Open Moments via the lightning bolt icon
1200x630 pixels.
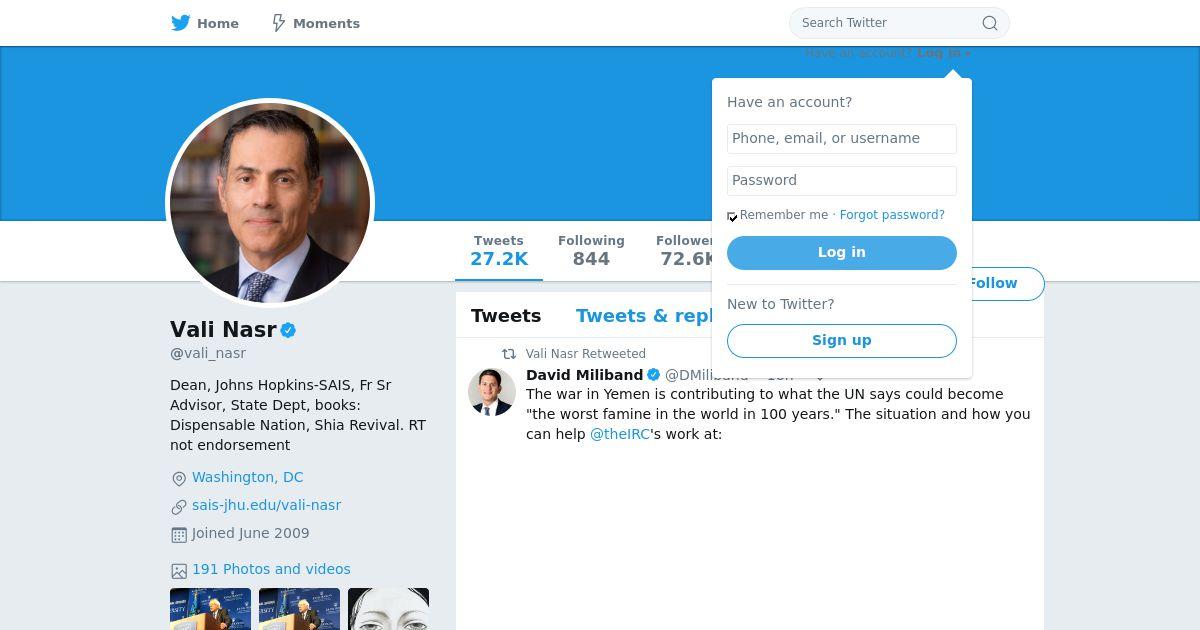279,23
